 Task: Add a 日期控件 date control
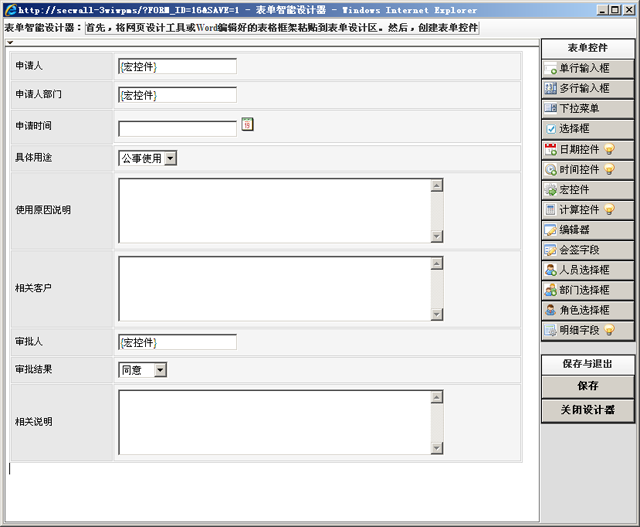(587, 149)
